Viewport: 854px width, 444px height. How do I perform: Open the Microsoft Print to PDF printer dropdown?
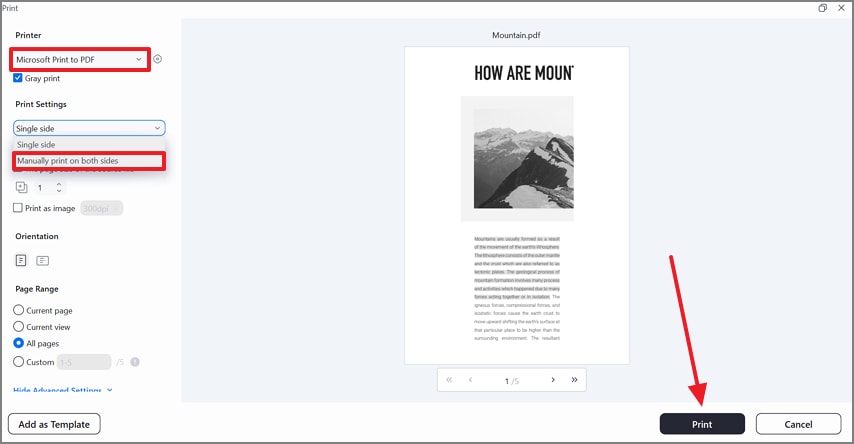pyautogui.click(x=80, y=59)
